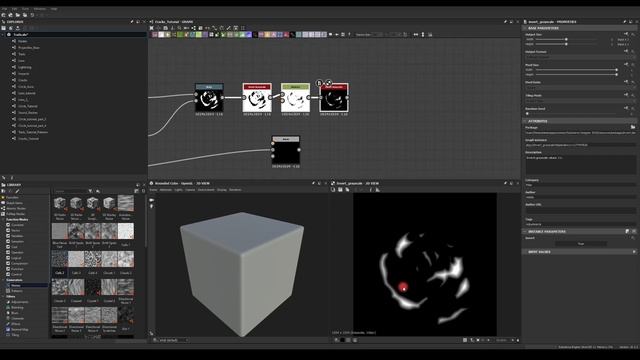
Task: Expand the Input Values section
Action: [634, 252]
